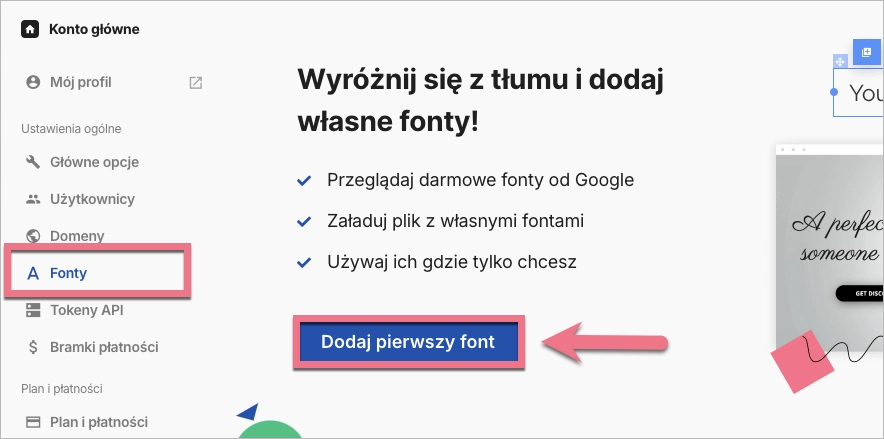Click the wrench icon for Główne opcje
This screenshot has height=439, width=884.
click(x=33, y=162)
